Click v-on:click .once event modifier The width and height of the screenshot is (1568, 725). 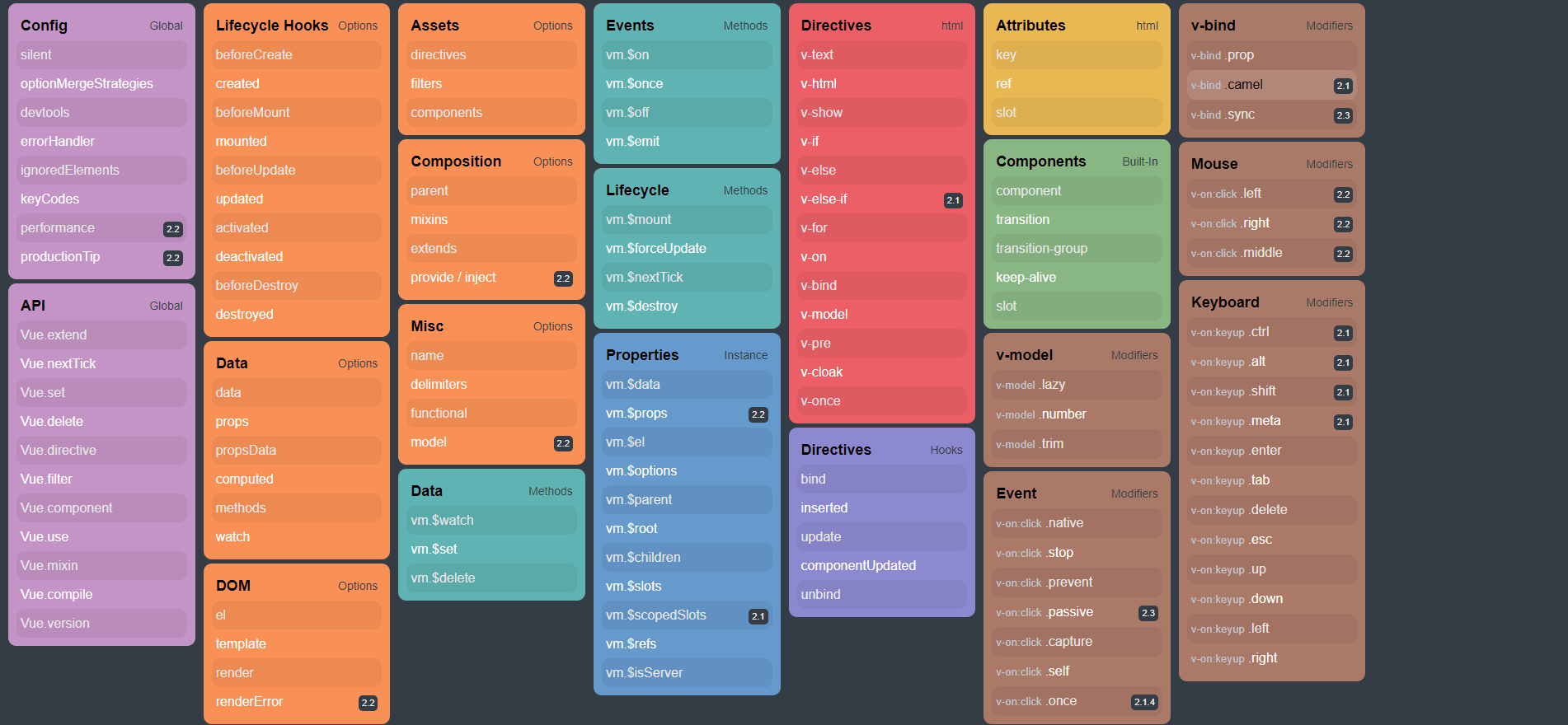[x=1077, y=701]
